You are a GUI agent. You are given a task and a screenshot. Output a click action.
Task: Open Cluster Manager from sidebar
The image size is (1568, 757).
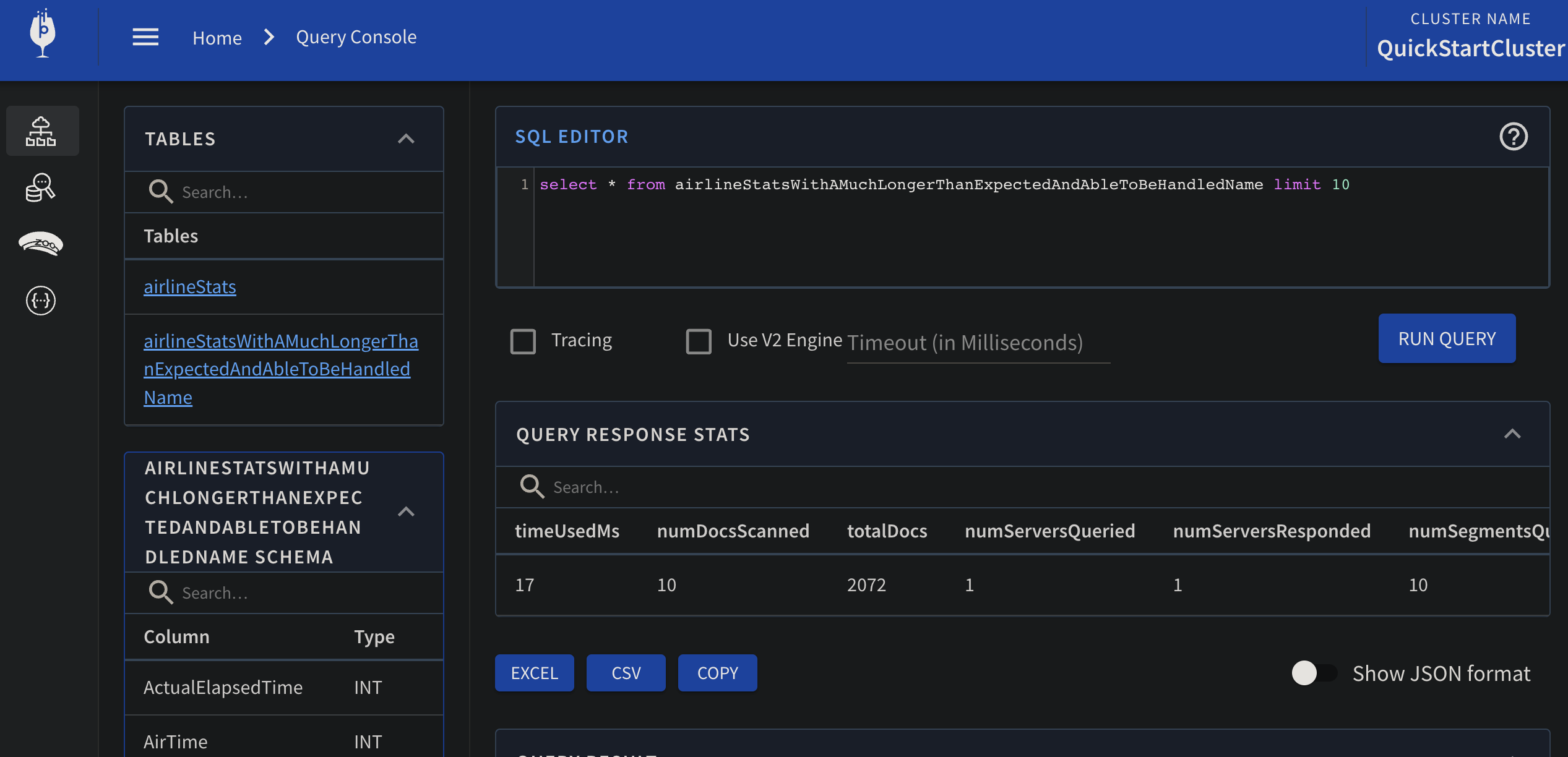point(41,131)
